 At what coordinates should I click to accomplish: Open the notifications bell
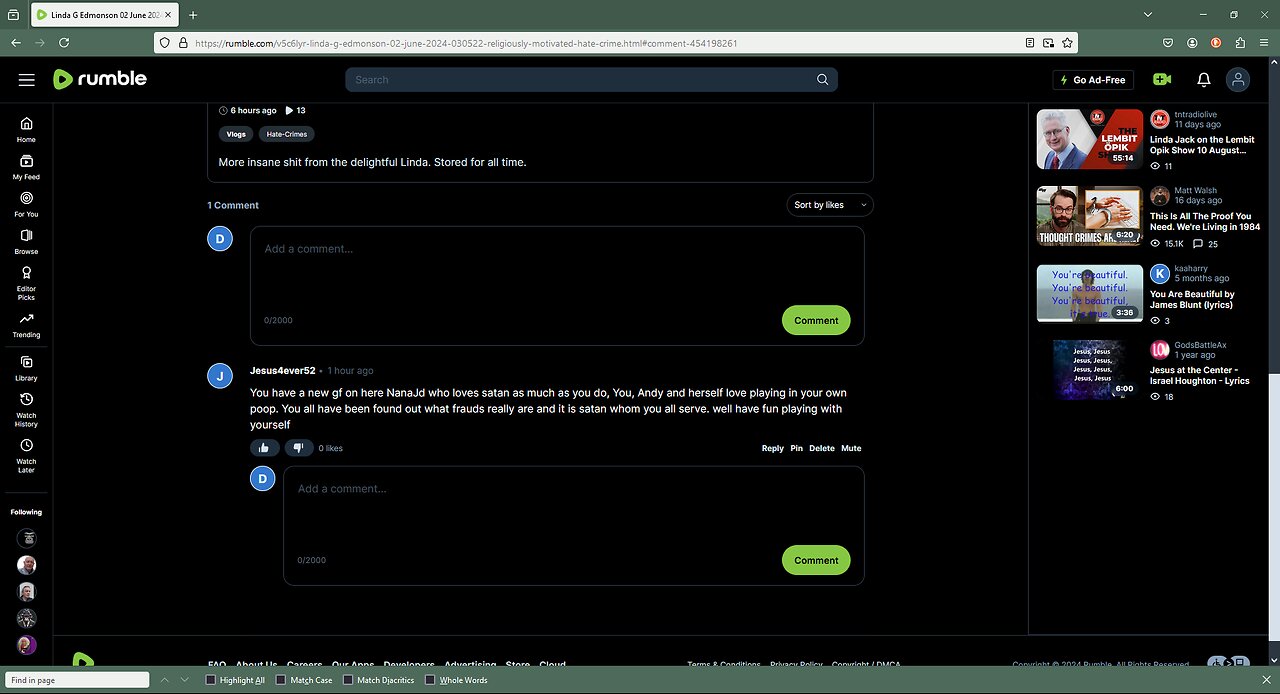tap(1203, 79)
